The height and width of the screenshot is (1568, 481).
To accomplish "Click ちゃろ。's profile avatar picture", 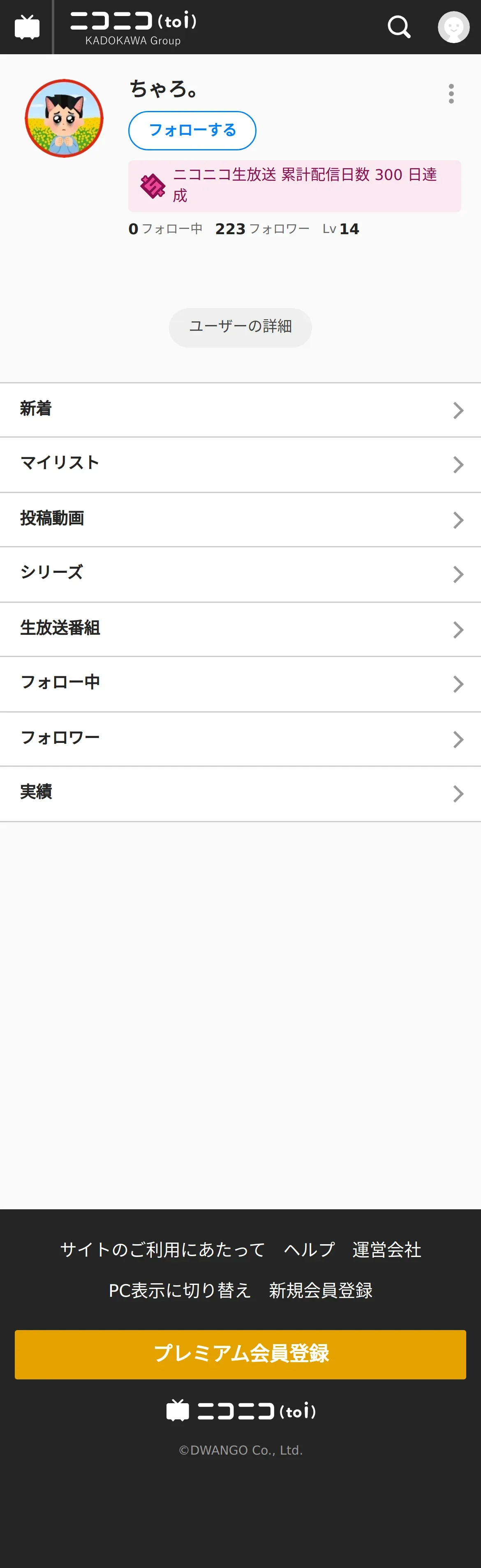I will (64, 118).
